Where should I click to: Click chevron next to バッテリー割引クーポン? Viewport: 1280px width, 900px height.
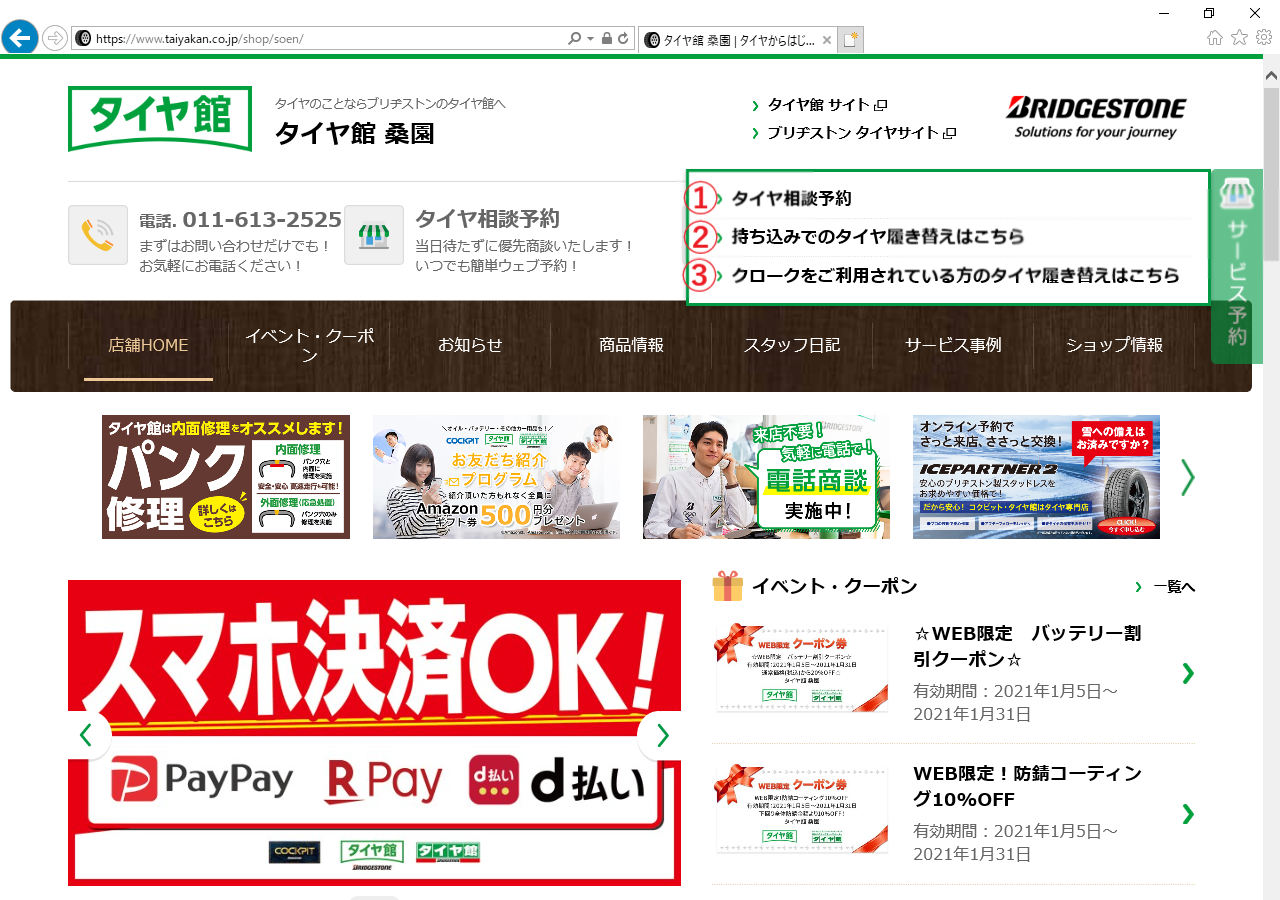1187,673
